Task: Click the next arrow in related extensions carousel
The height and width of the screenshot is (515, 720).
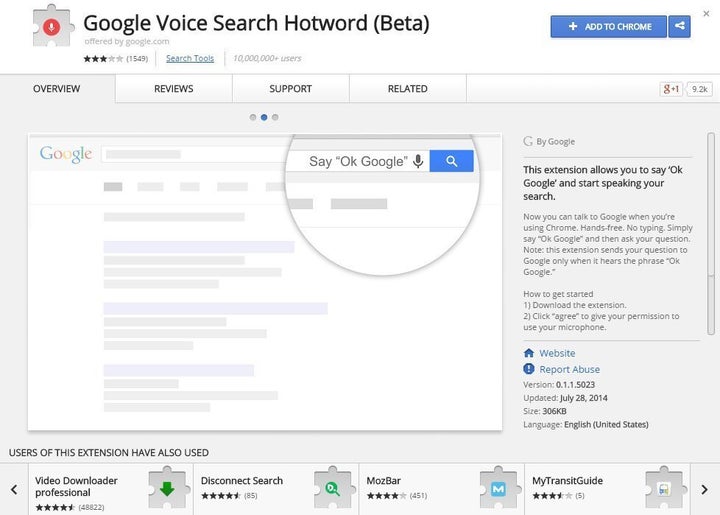Action: [704, 489]
